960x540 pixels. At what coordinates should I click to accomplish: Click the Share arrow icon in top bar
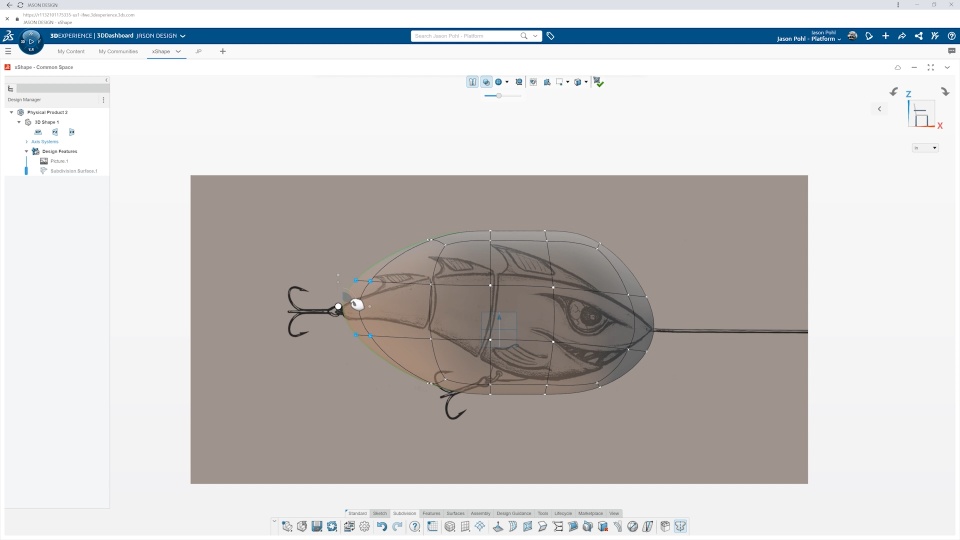[x=902, y=36]
